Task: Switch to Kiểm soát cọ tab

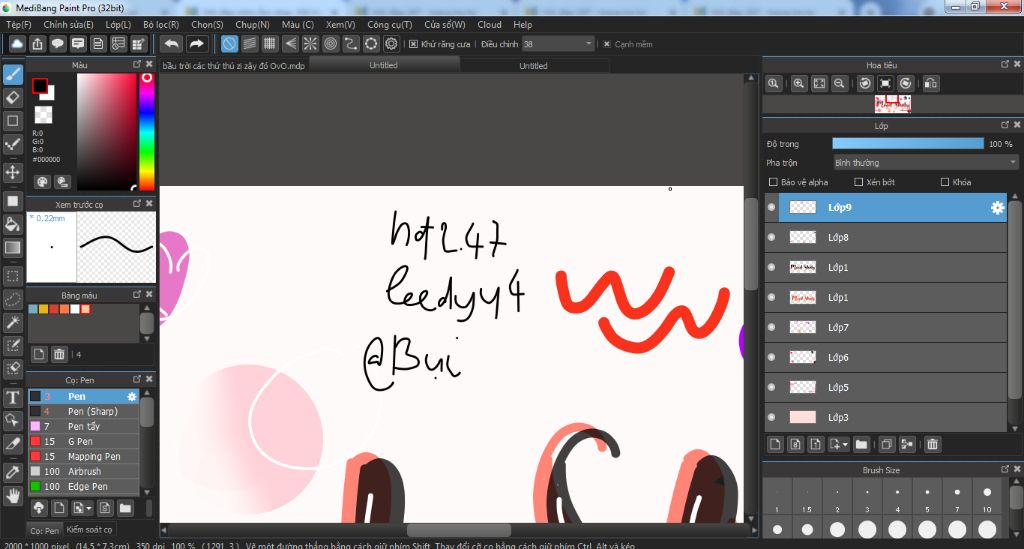Action: [x=89, y=529]
